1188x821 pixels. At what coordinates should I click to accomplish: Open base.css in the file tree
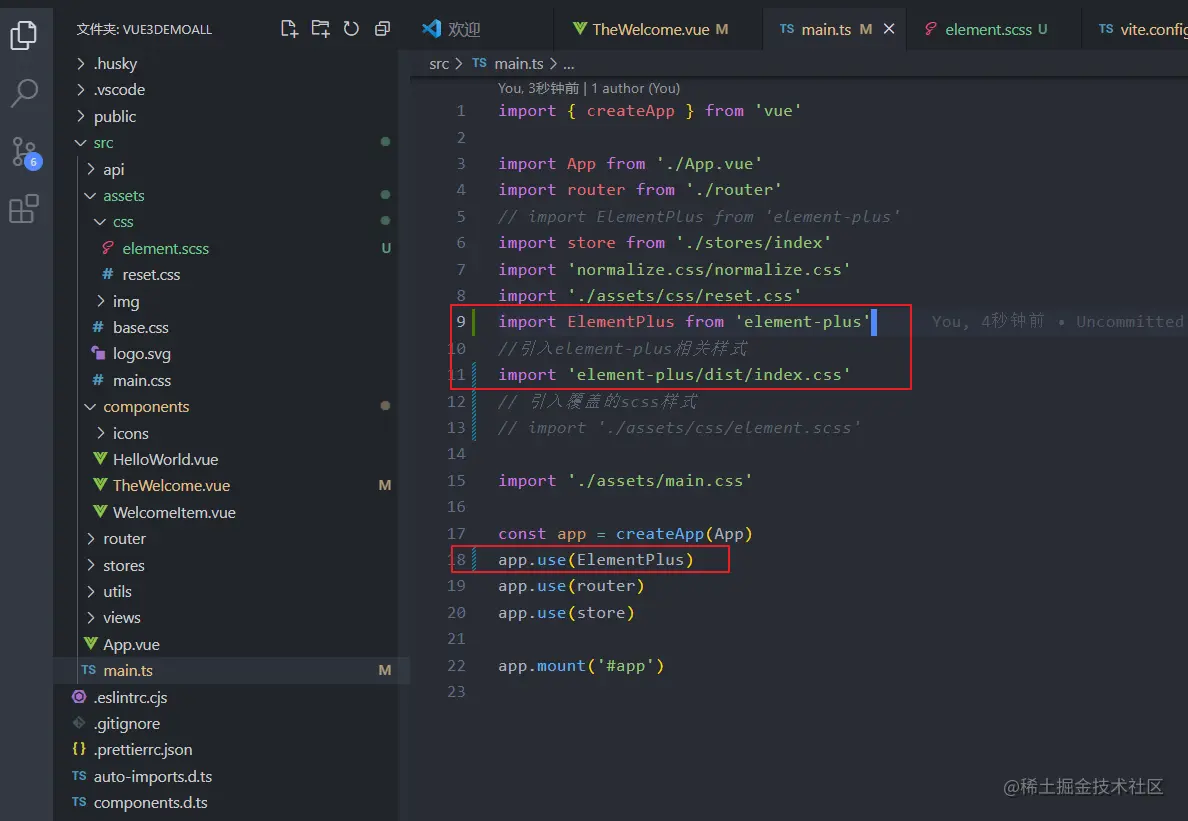pos(140,327)
